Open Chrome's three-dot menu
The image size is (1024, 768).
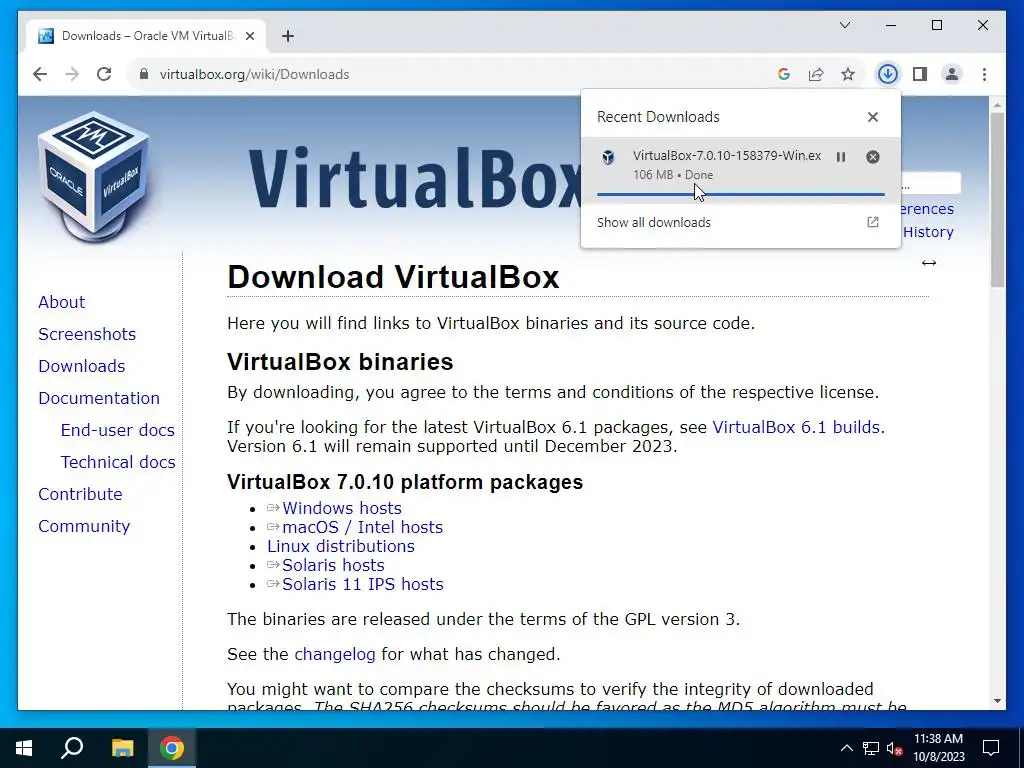point(984,74)
